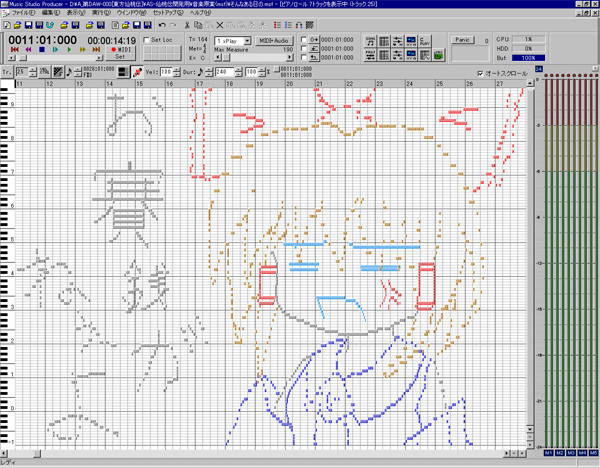This screenshot has width=600, height=468.
Task: Open the green MIDI device icon
Action: click(439, 55)
